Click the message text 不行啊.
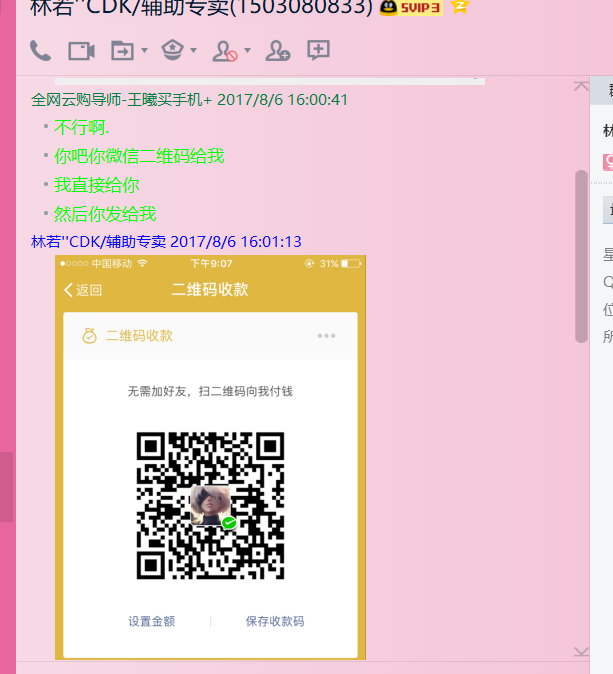 [x=82, y=127]
